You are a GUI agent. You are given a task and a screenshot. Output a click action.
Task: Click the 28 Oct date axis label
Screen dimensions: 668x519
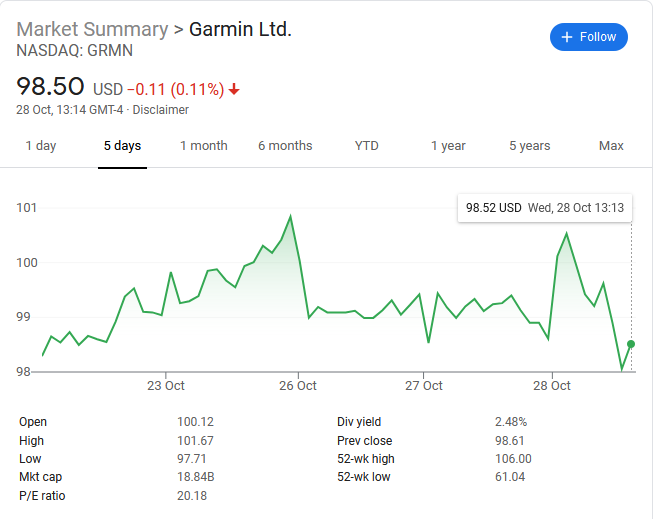click(x=552, y=385)
